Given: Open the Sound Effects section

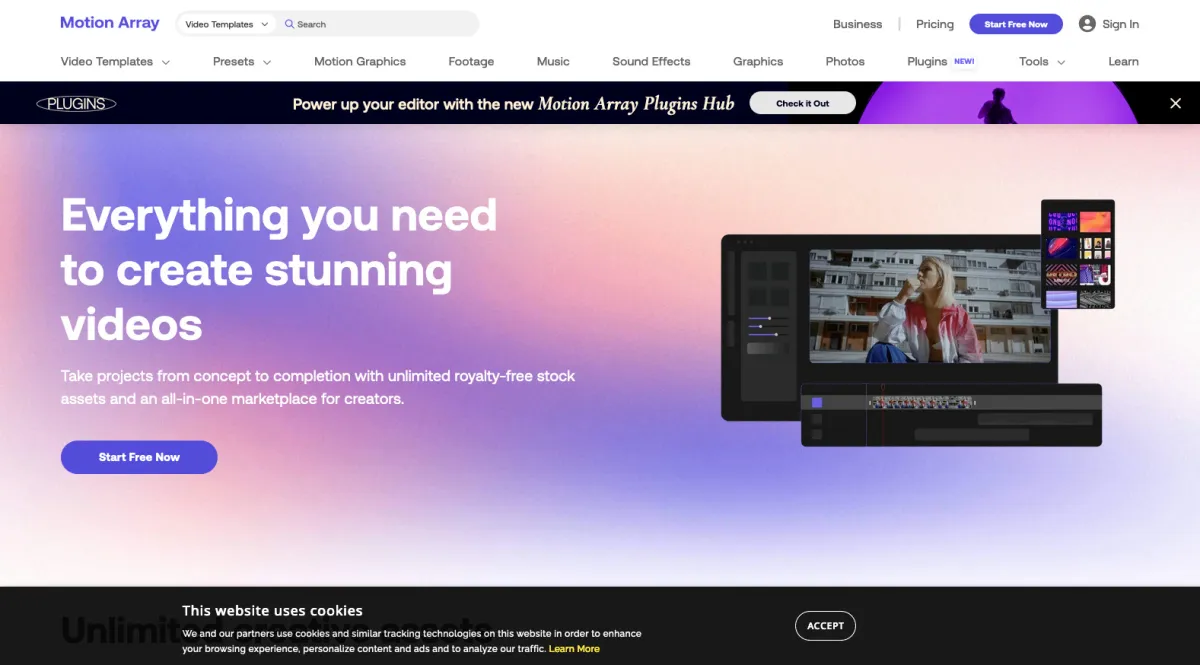Looking at the screenshot, I should (651, 61).
